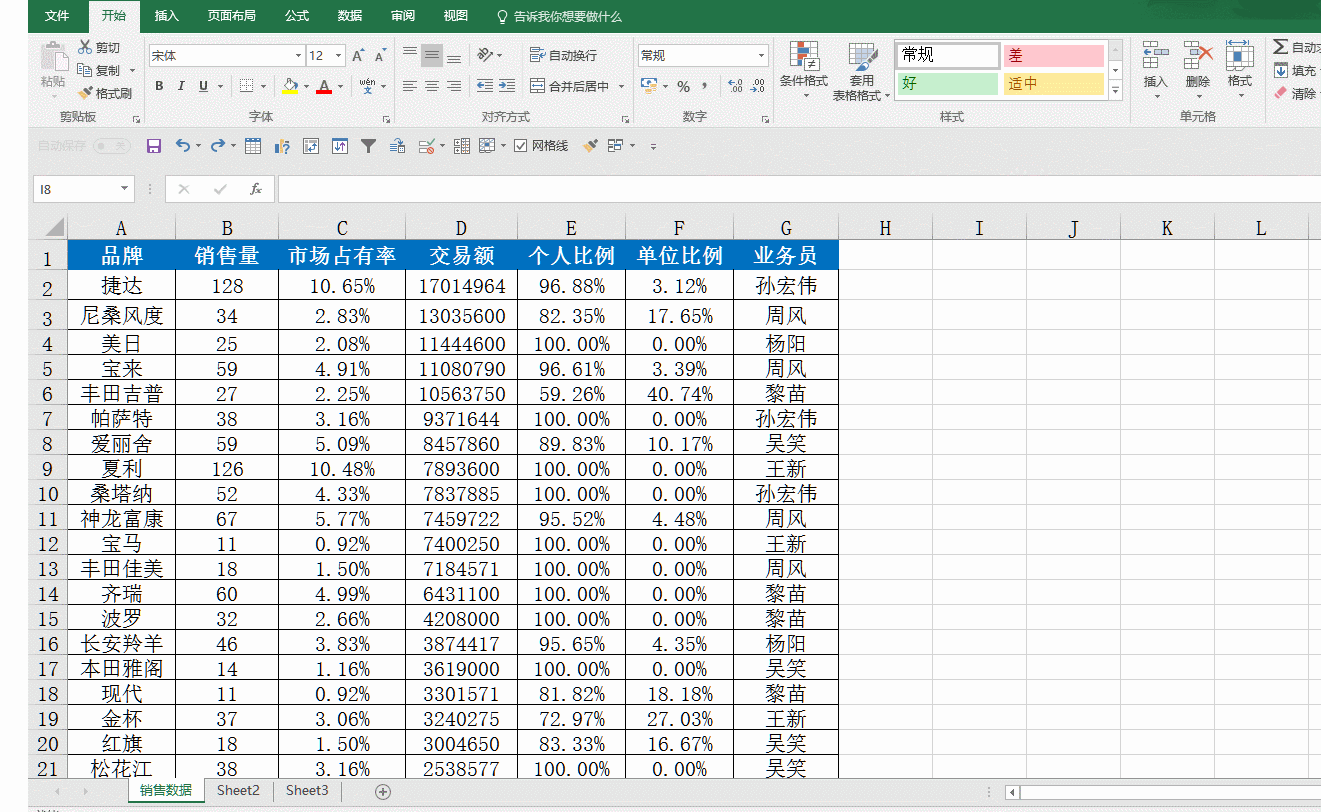Center text horizontally in alignment group

[432, 87]
